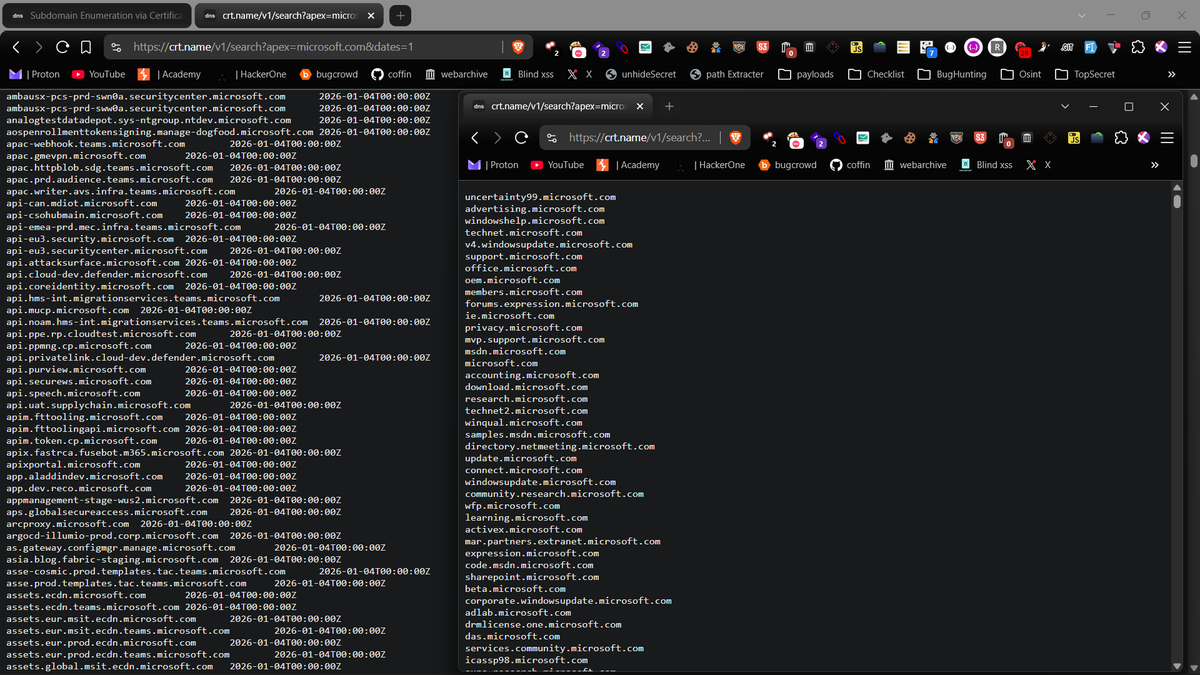Open the blue FI extension in the back window's toolbar
Image resolution: width=1200 pixels, height=675 pixels.
tap(1090, 47)
